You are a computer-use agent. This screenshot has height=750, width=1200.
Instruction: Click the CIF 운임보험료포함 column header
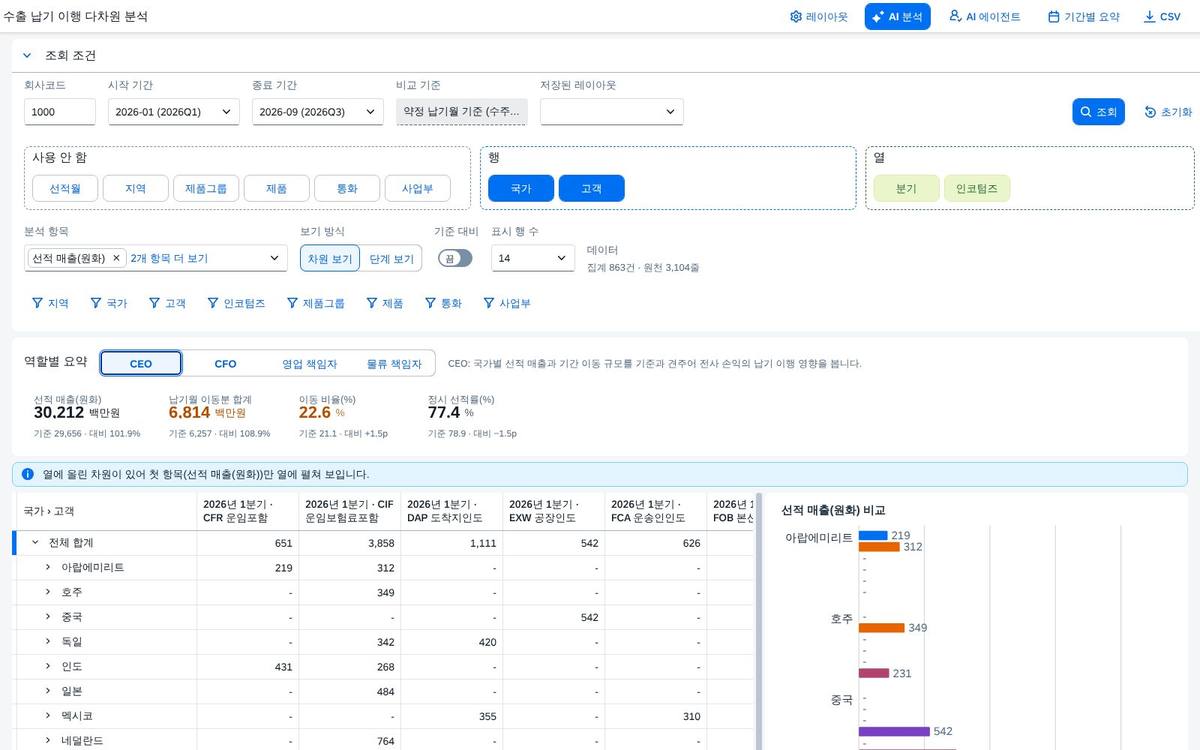pyautogui.click(x=349, y=511)
